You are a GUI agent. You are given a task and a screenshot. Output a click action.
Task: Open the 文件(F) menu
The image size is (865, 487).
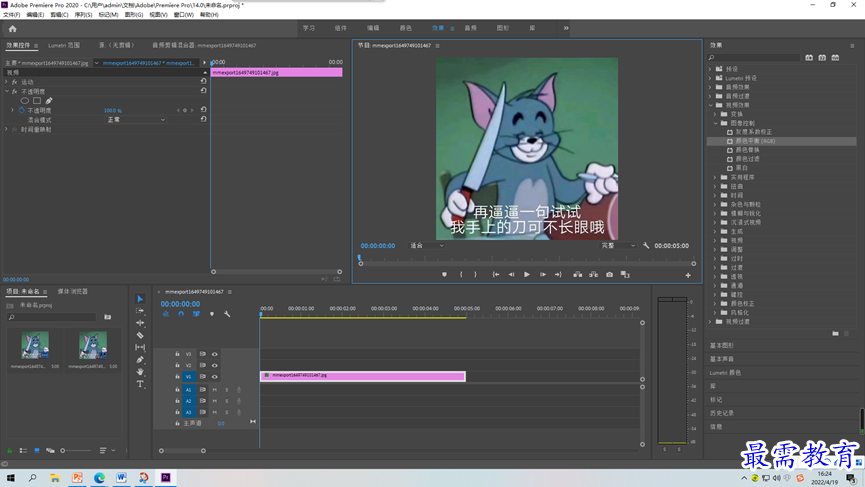click(x=11, y=15)
